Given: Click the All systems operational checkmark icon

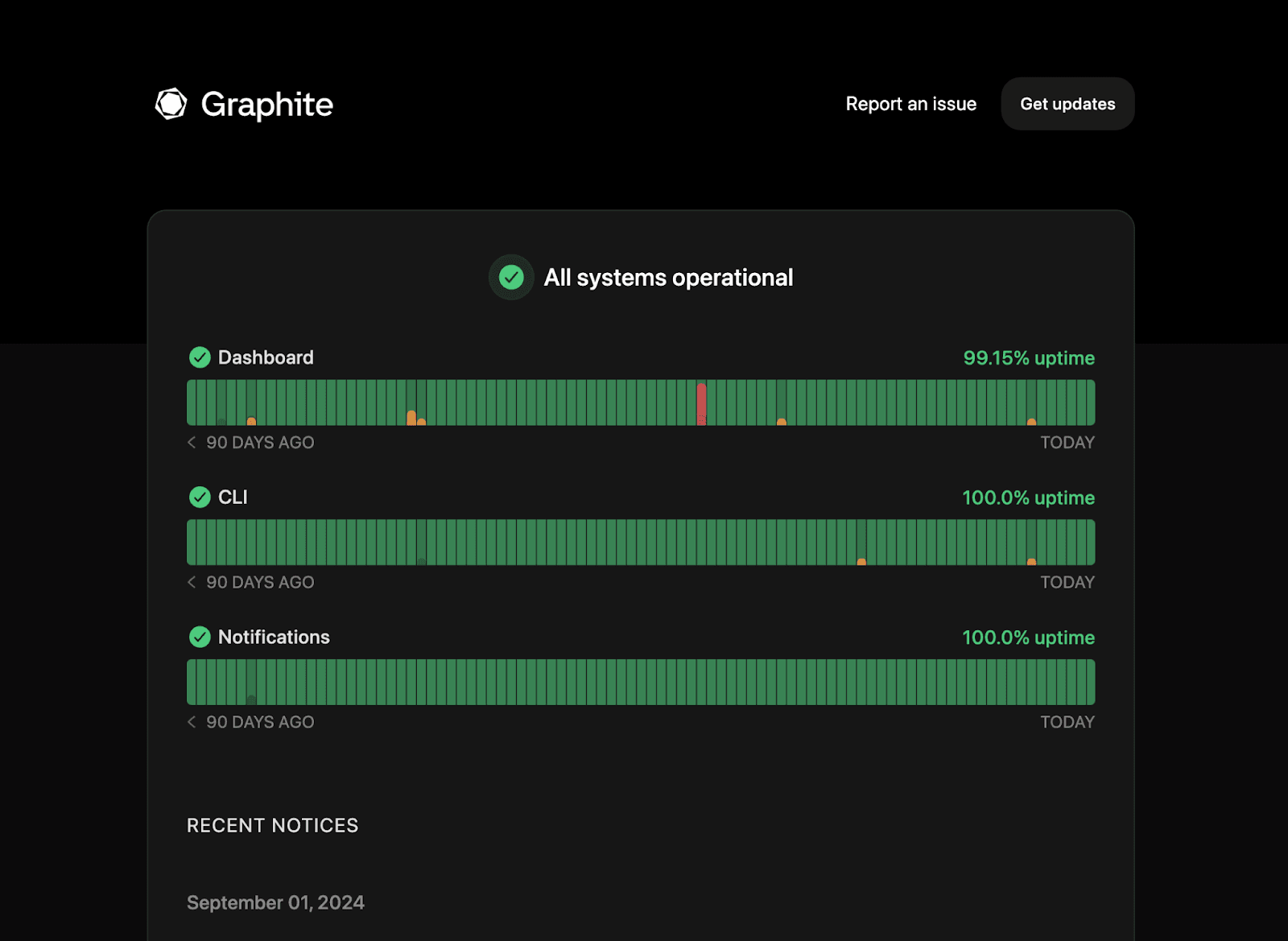Looking at the screenshot, I should tap(511, 277).
